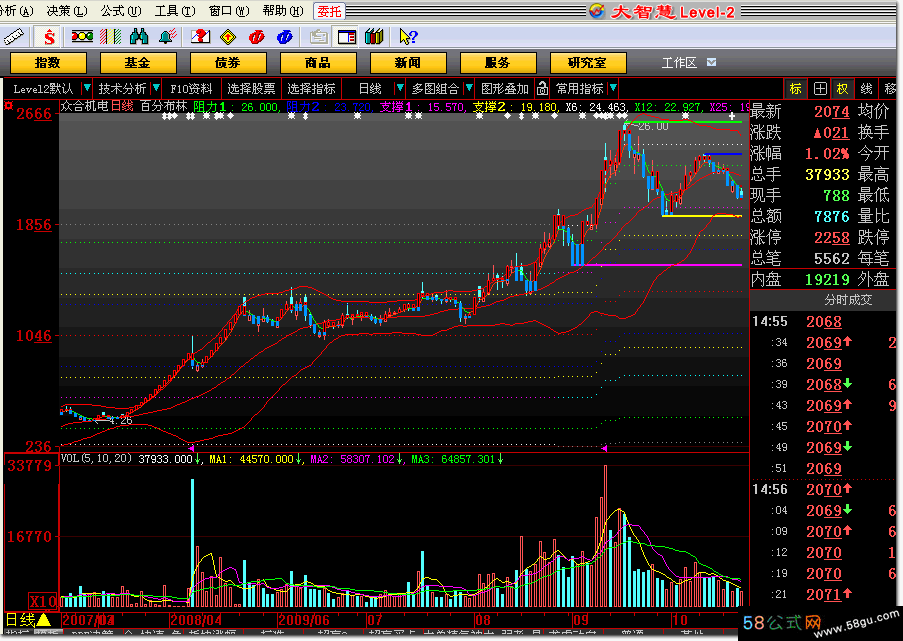Click the padlock lock icon
The height and width of the screenshot is (641, 903).
point(542,88)
